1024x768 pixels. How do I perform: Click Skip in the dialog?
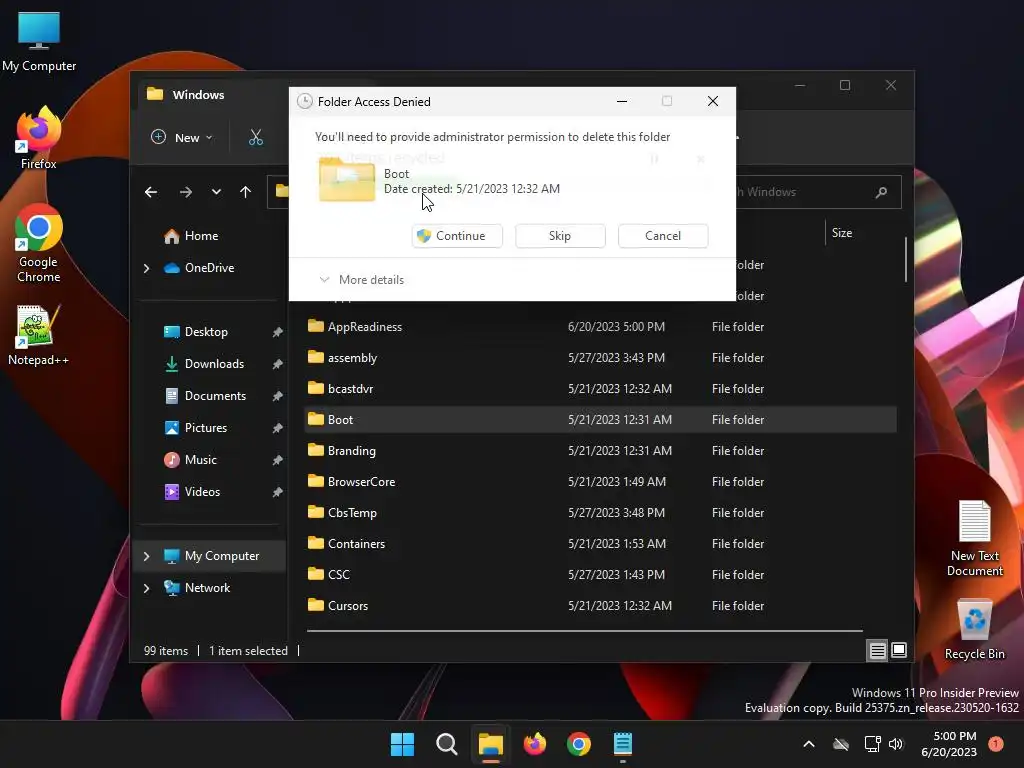[x=560, y=236]
